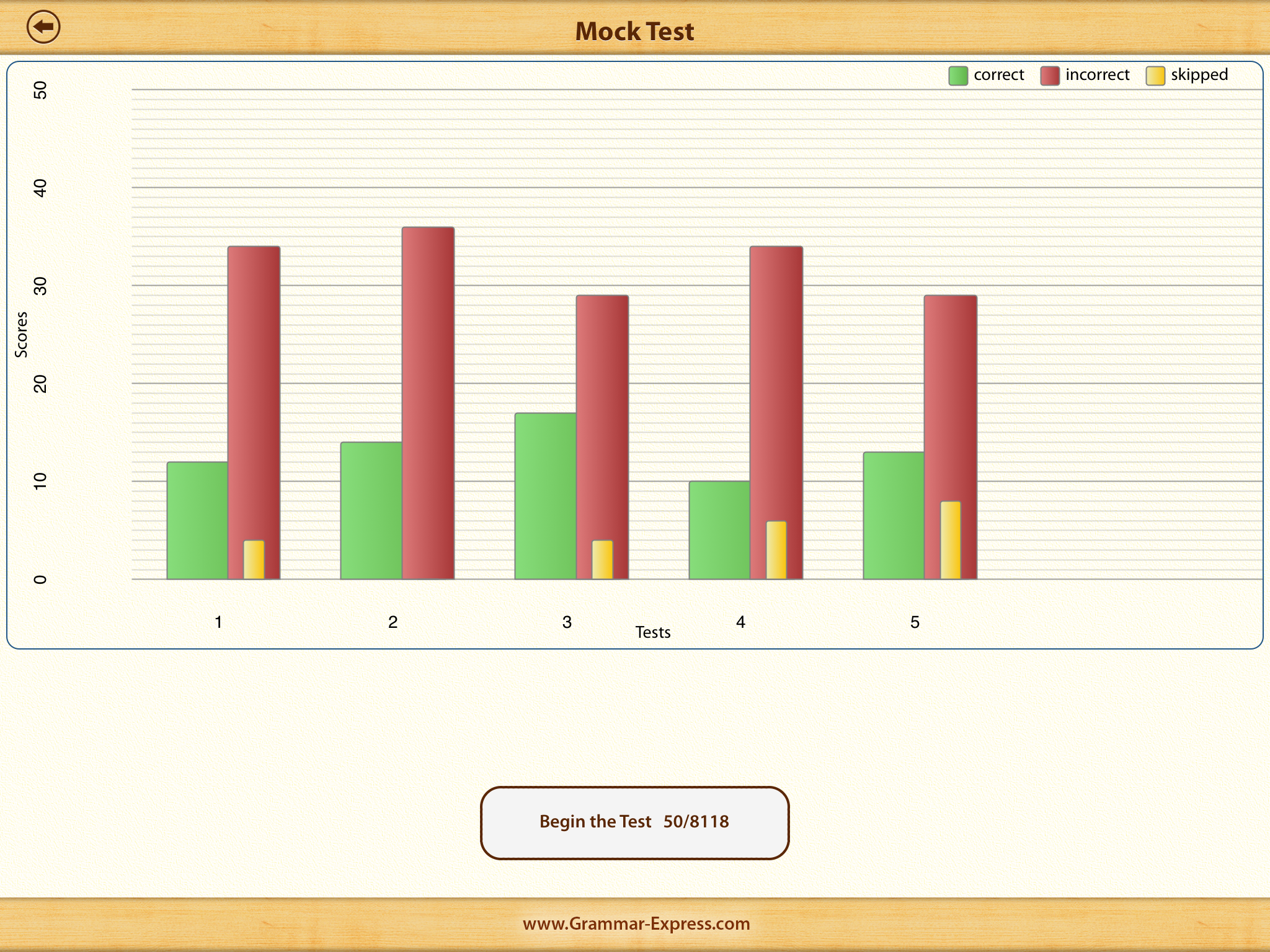Click the yellow skipped bar for test 4
1270x952 pixels.
click(776, 550)
